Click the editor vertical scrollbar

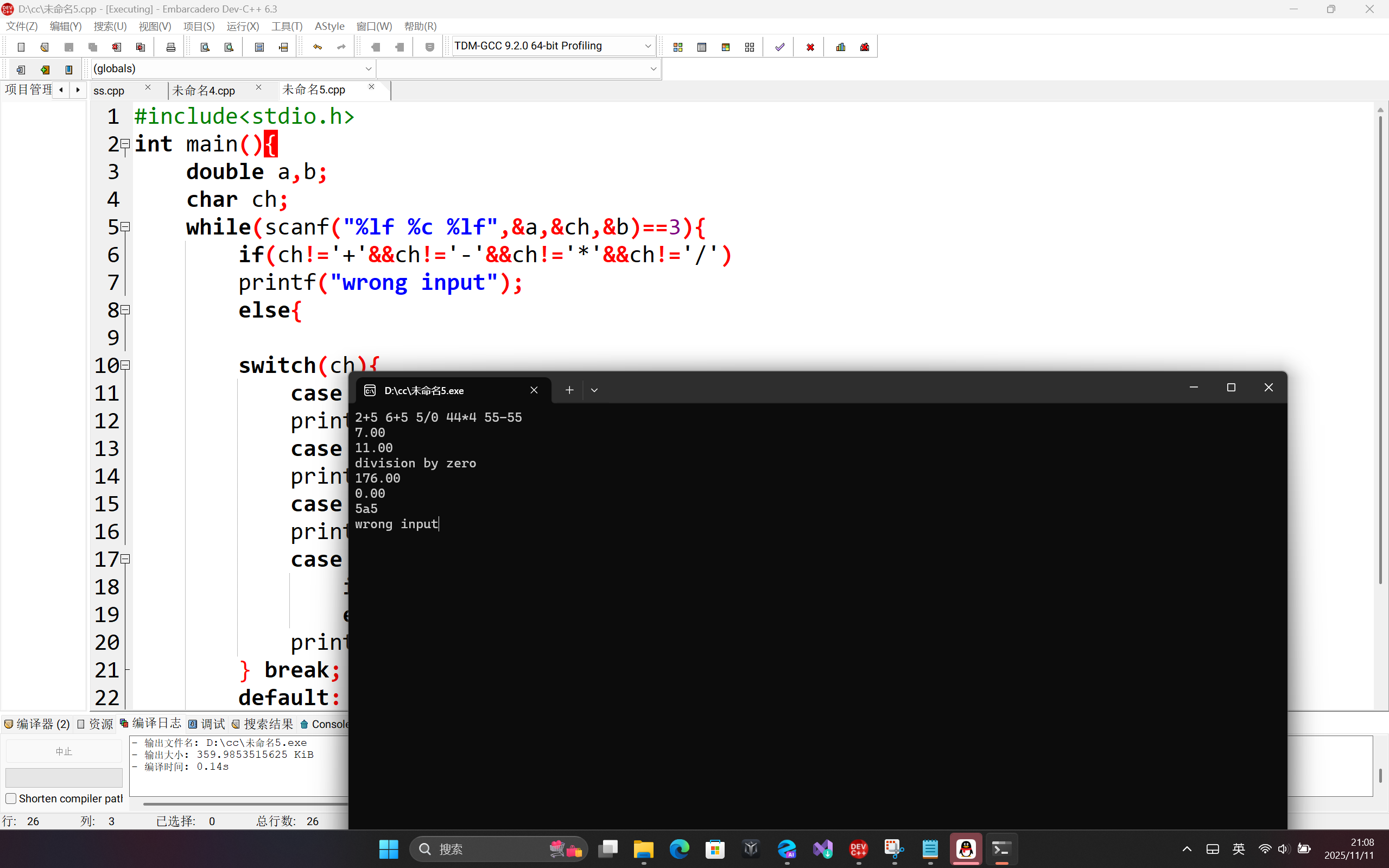pyautogui.click(x=1380, y=345)
